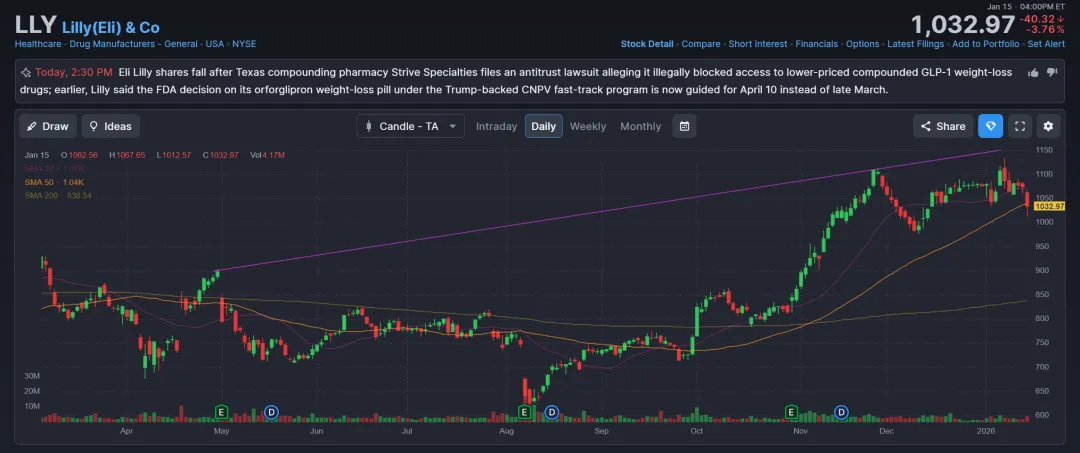The image size is (1080, 453).
Task: Click the 'Today, 2:30 PM' news timestamp
Action: pyautogui.click(x=74, y=72)
